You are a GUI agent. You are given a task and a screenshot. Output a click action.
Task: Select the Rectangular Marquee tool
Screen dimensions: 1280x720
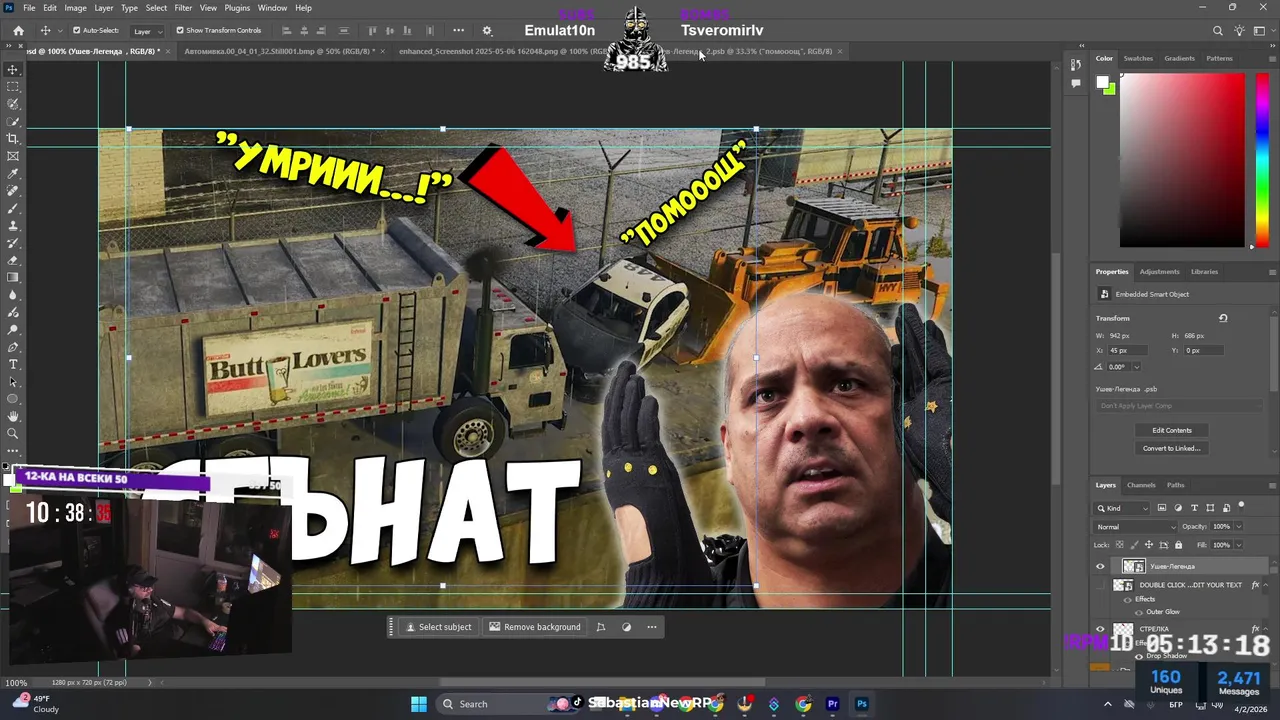13,87
